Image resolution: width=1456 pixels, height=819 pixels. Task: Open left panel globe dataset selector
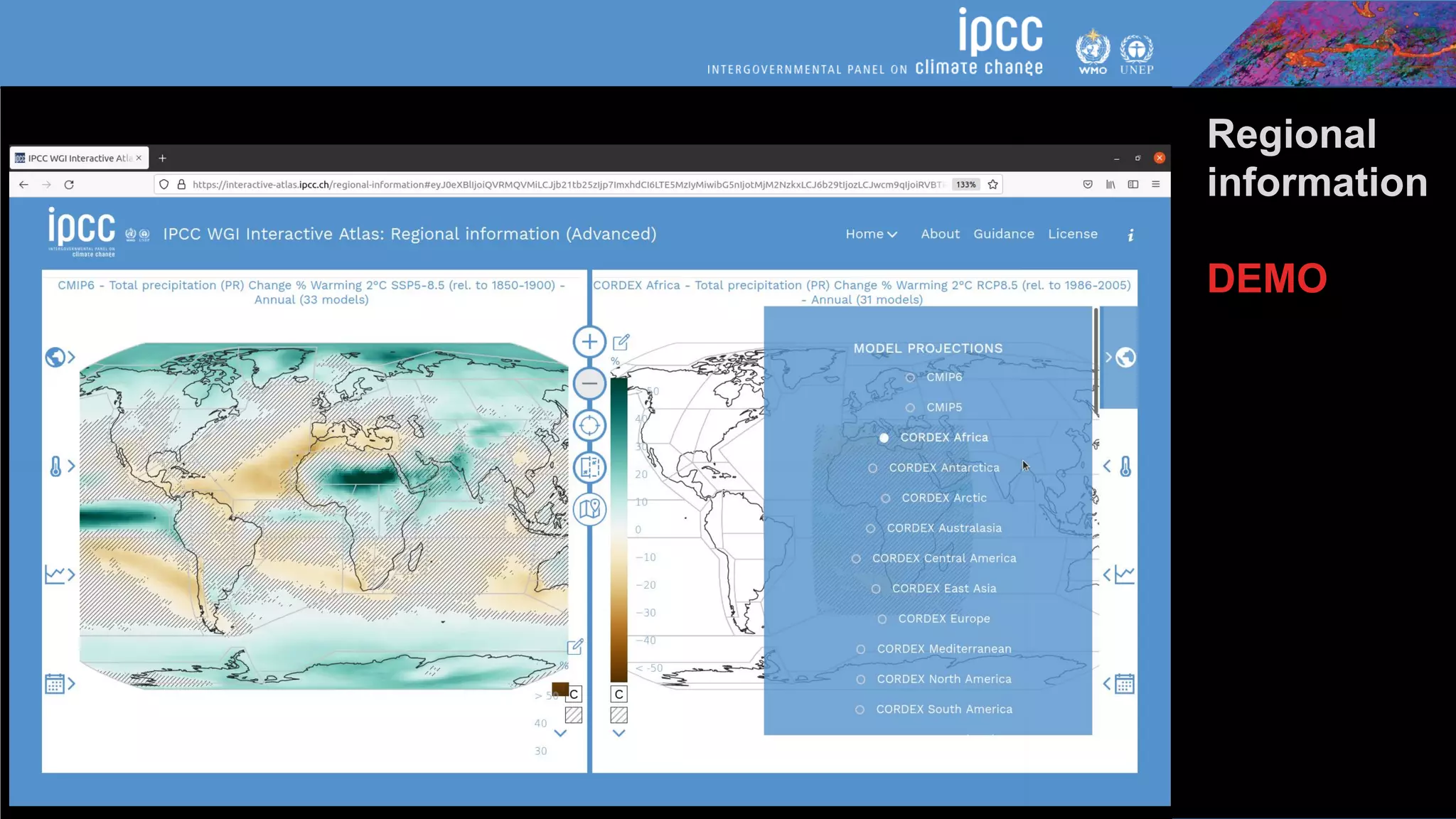(60, 357)
